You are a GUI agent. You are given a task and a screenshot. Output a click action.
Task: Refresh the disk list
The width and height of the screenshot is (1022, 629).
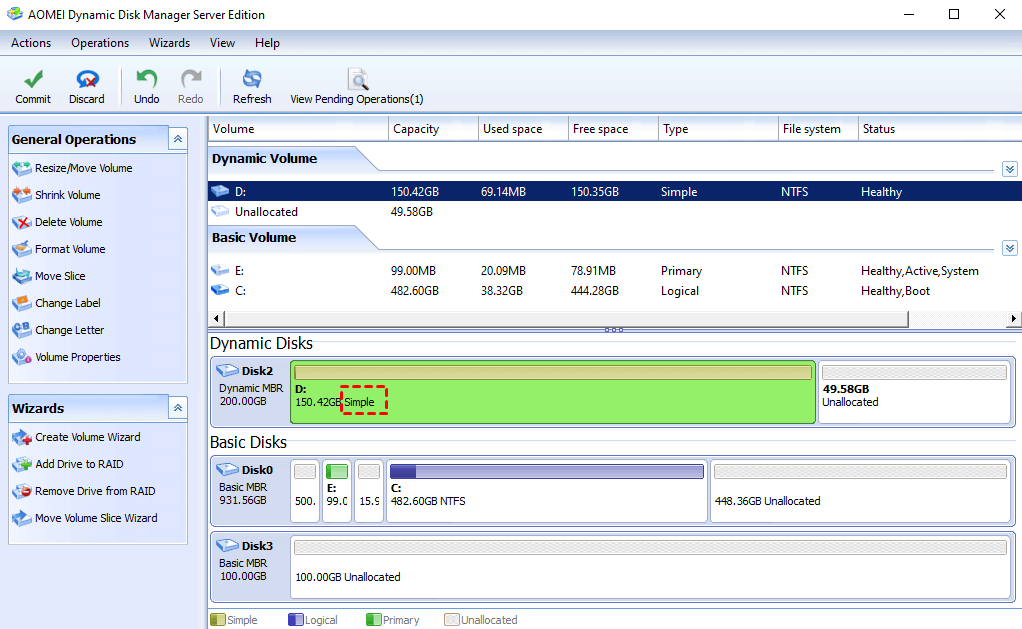[x=252, y=80]
